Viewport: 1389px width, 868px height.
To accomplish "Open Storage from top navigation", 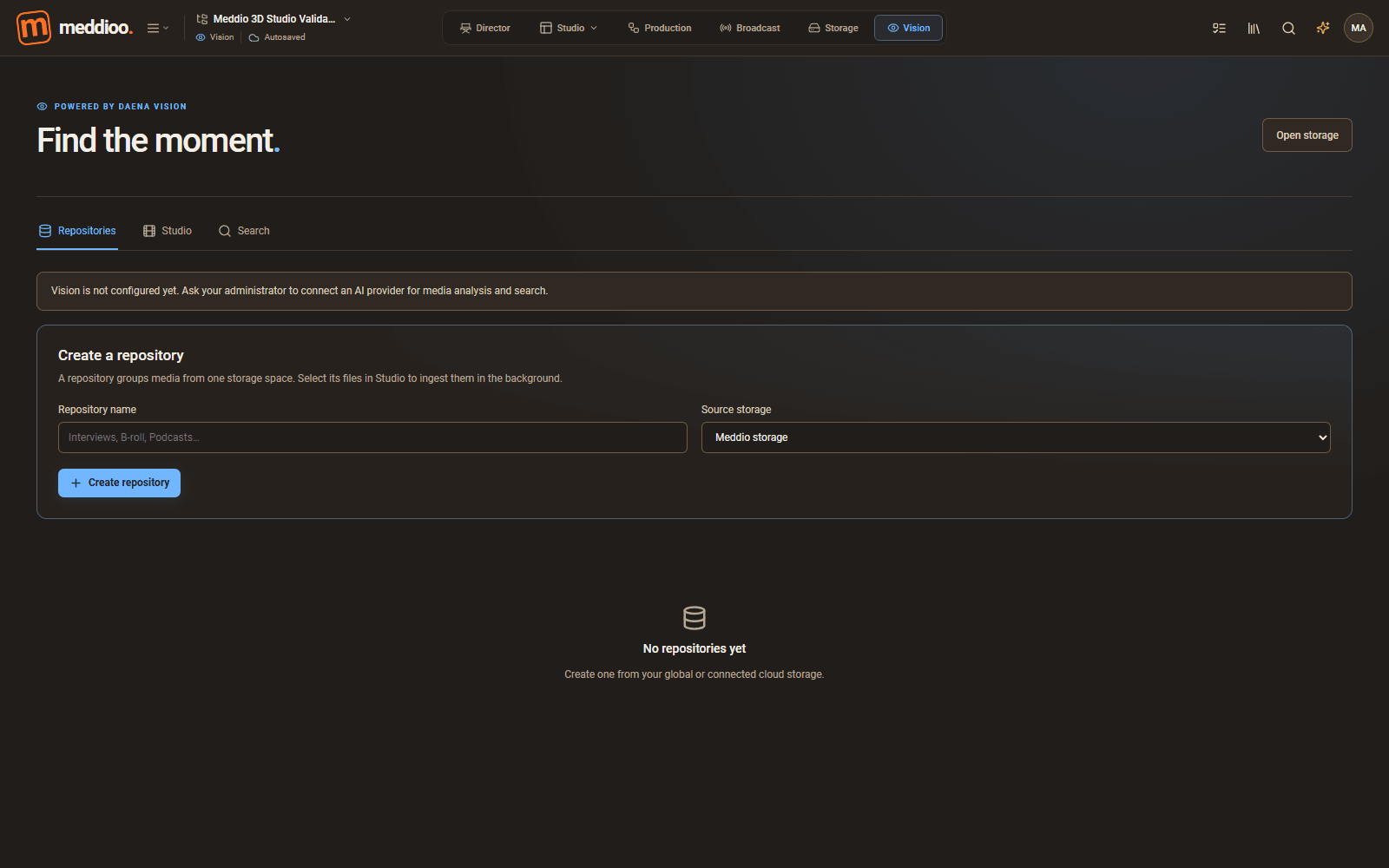I will (x=833, y=28).
